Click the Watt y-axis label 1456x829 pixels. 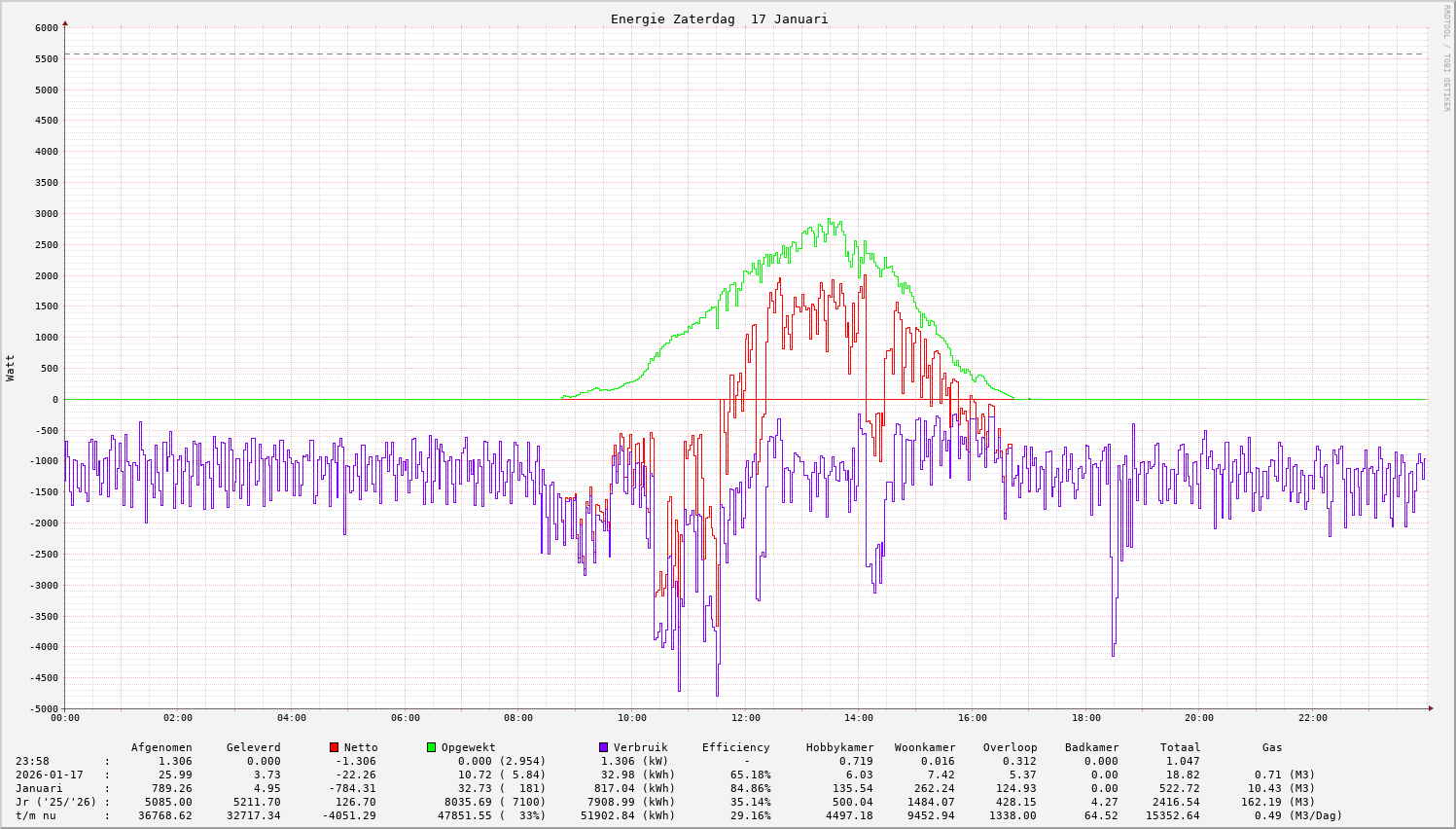pyautogui.click(x=11, y=368)
